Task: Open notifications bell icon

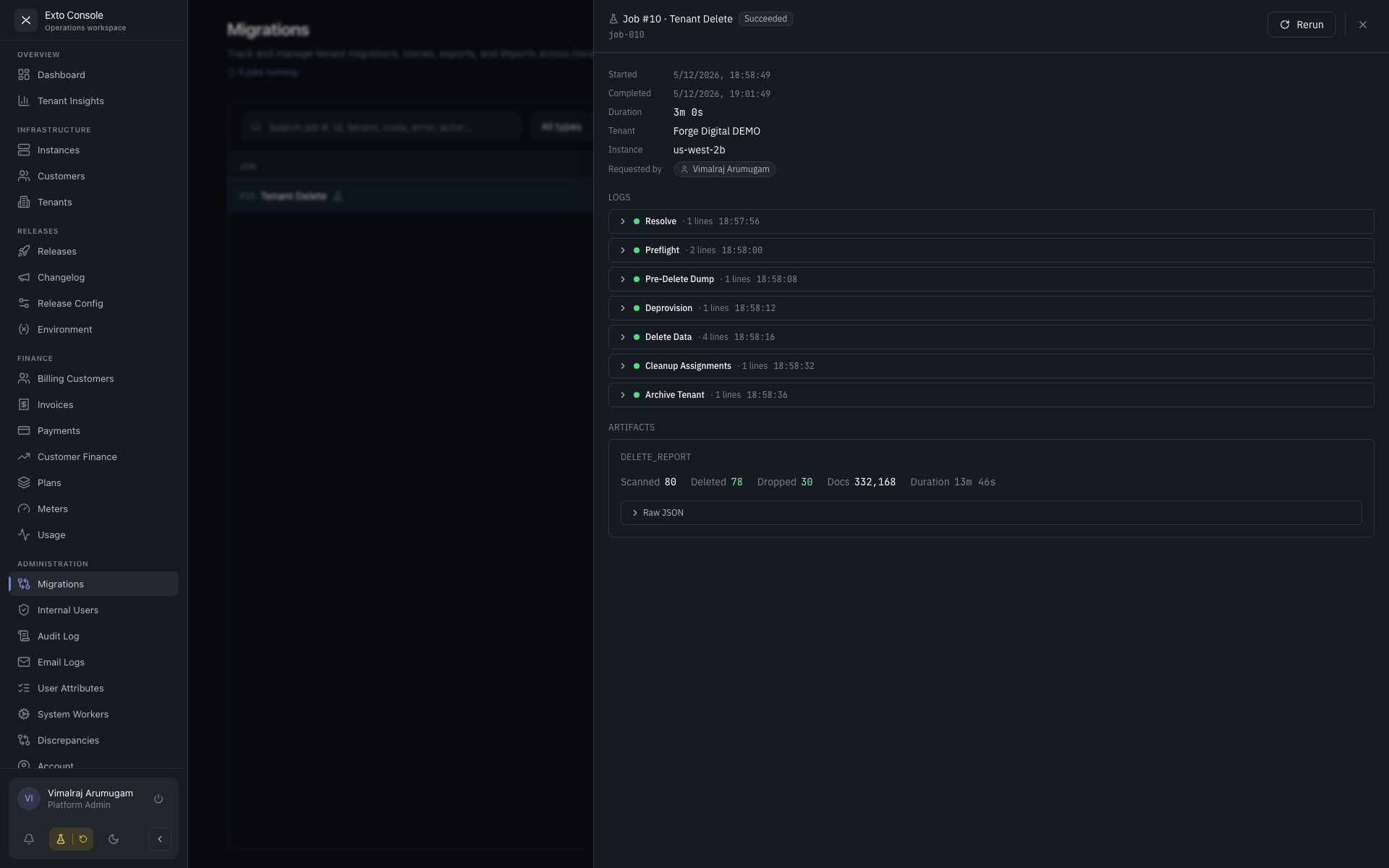Action: [29, 839]
